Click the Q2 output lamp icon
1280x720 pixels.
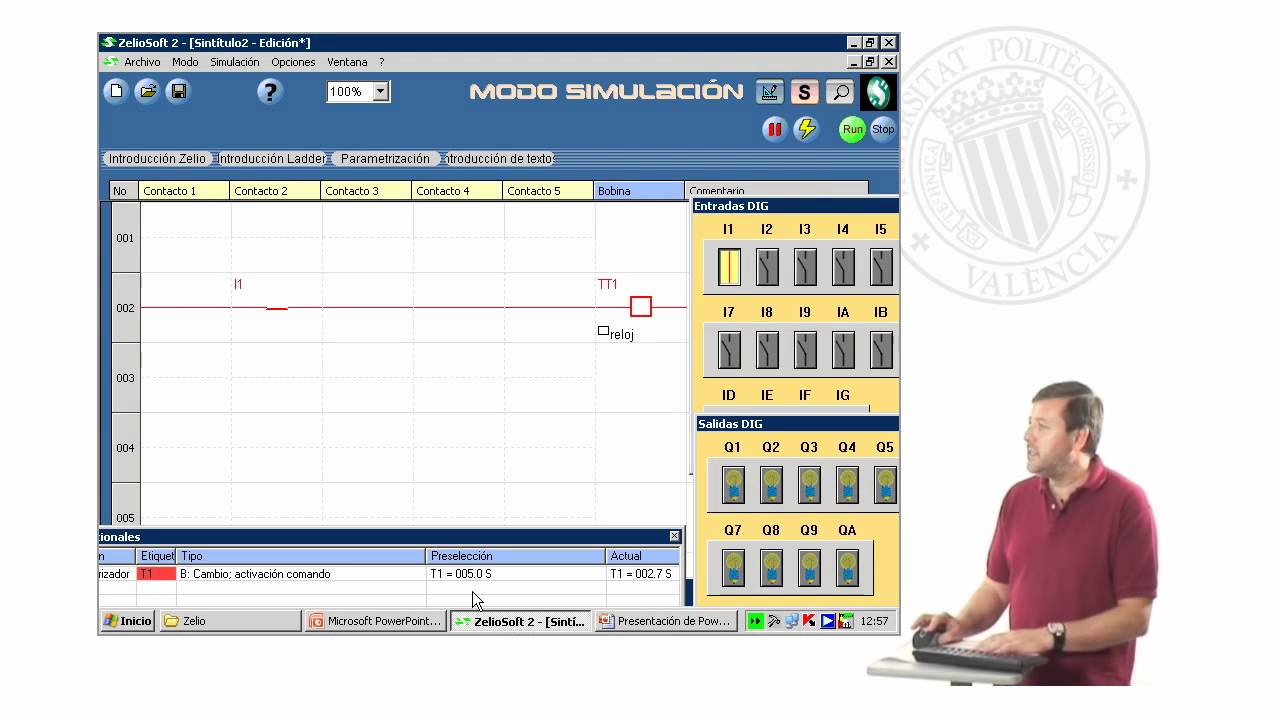tap(771, 485)
